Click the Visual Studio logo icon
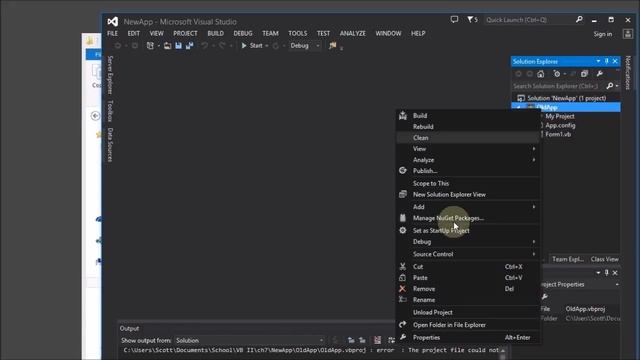This screenshot has width=640, height=360. coord(113,21)
